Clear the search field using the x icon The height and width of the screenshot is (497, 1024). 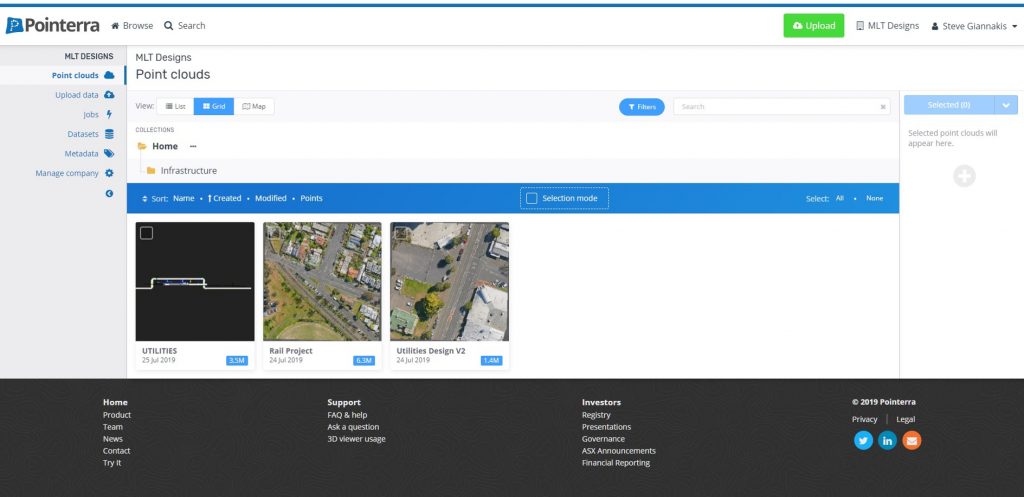(x=883, y=106)
